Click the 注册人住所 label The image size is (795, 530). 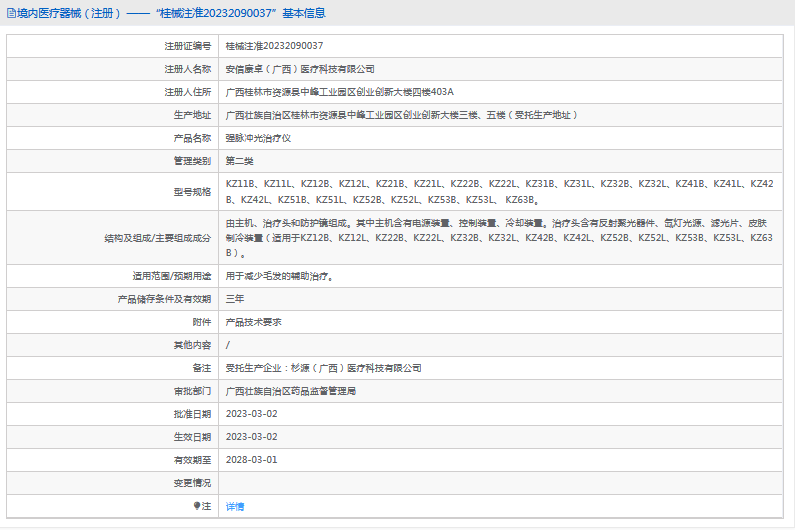coord(188,92)
